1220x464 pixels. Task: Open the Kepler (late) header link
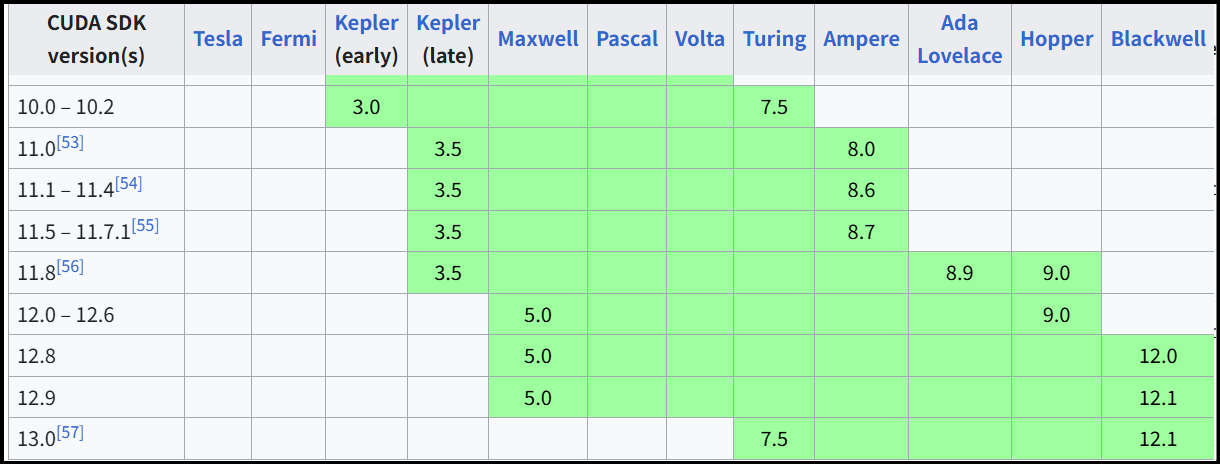tap(448, 23)
